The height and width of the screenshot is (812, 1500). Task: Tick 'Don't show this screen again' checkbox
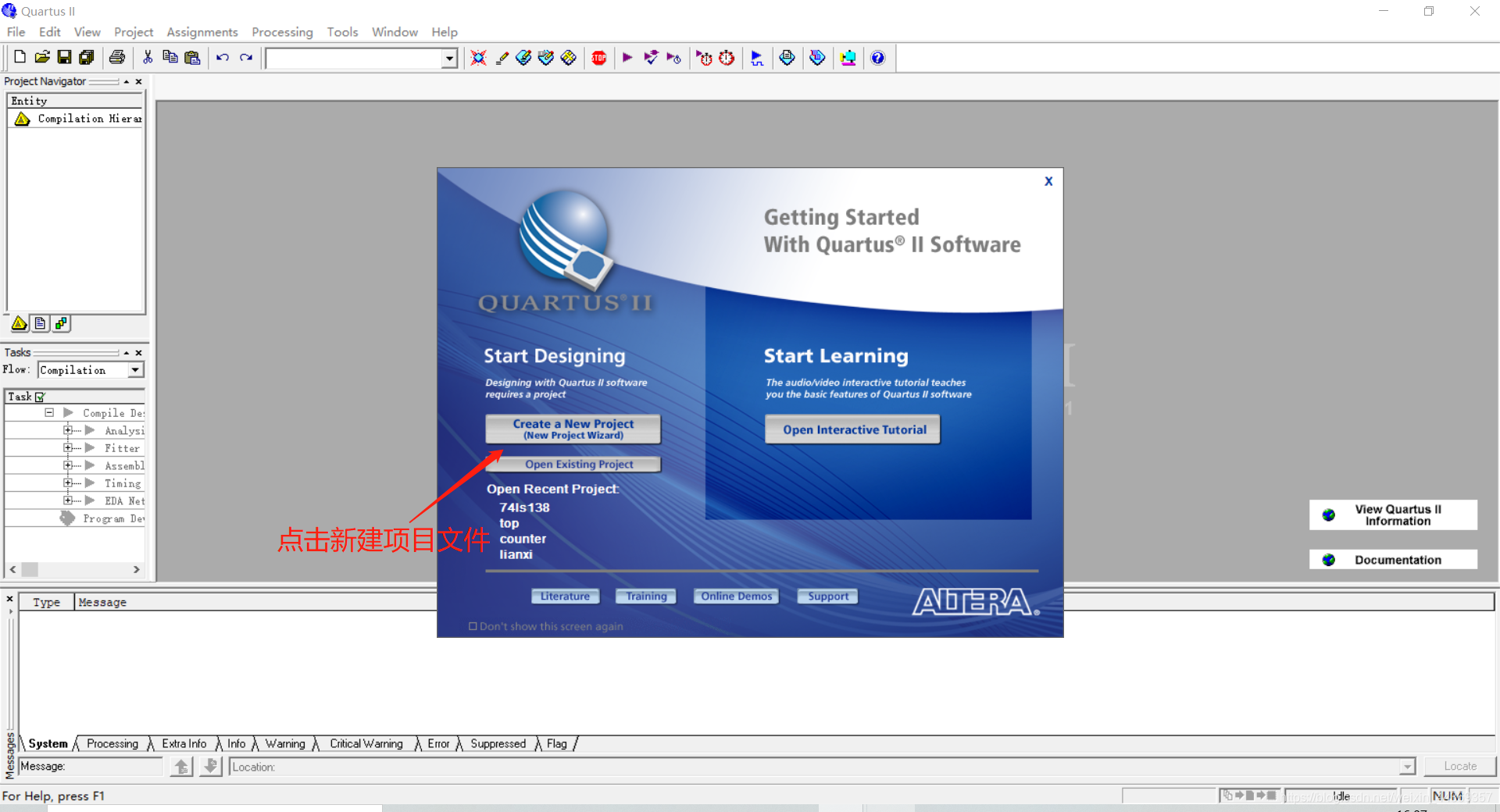[x=473, y=626]
